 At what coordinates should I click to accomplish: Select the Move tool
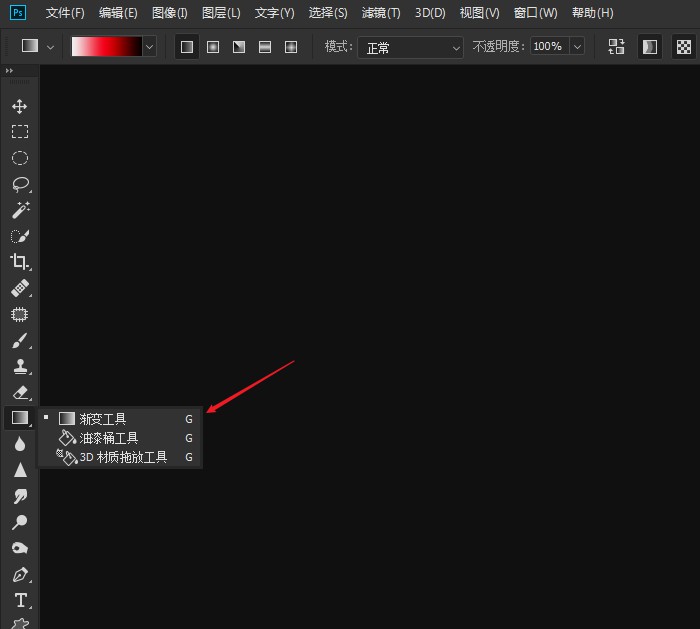coord(20,106)
